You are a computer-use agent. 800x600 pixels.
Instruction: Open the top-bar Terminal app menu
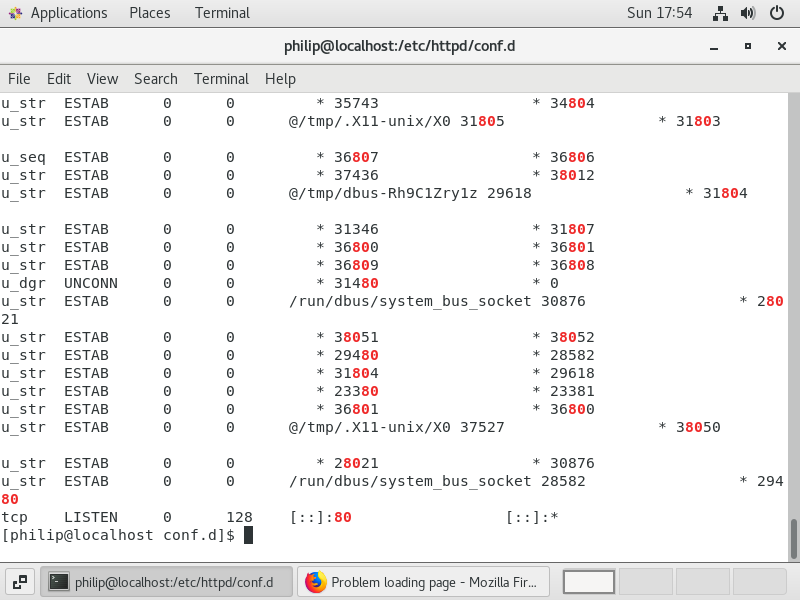[x=222, y=13]
